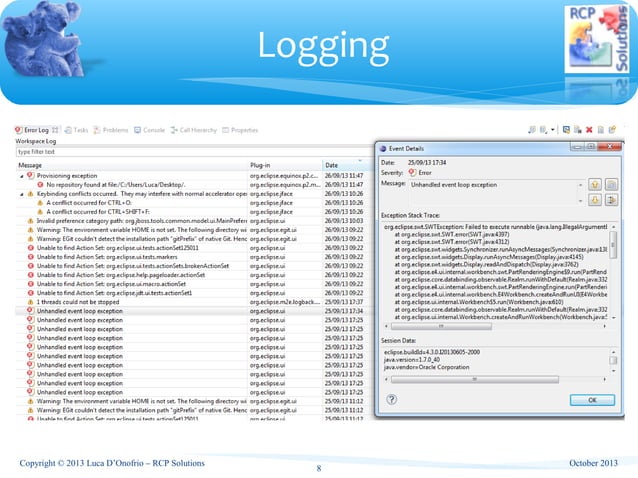Click error icon of pageloader.actionSet row
Viewport: 638px width, 478px height.
31,275
